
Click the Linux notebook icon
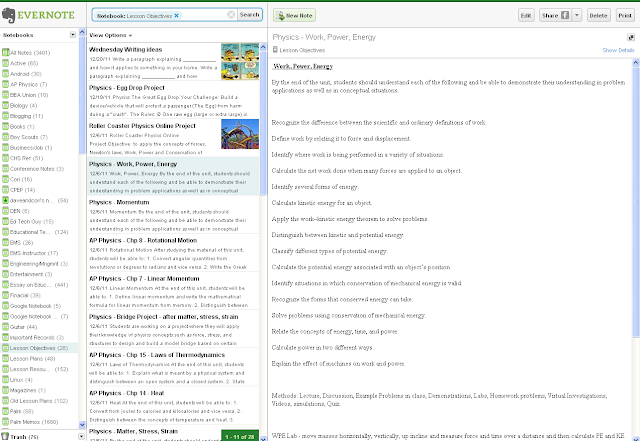click(5, 380)
